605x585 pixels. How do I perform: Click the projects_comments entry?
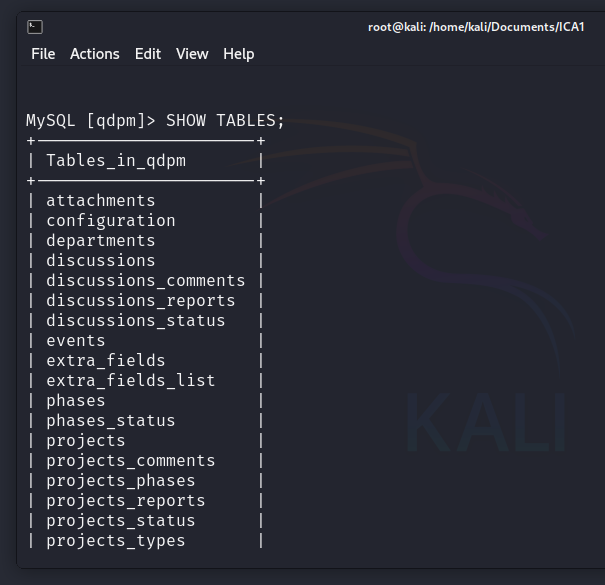131,461
